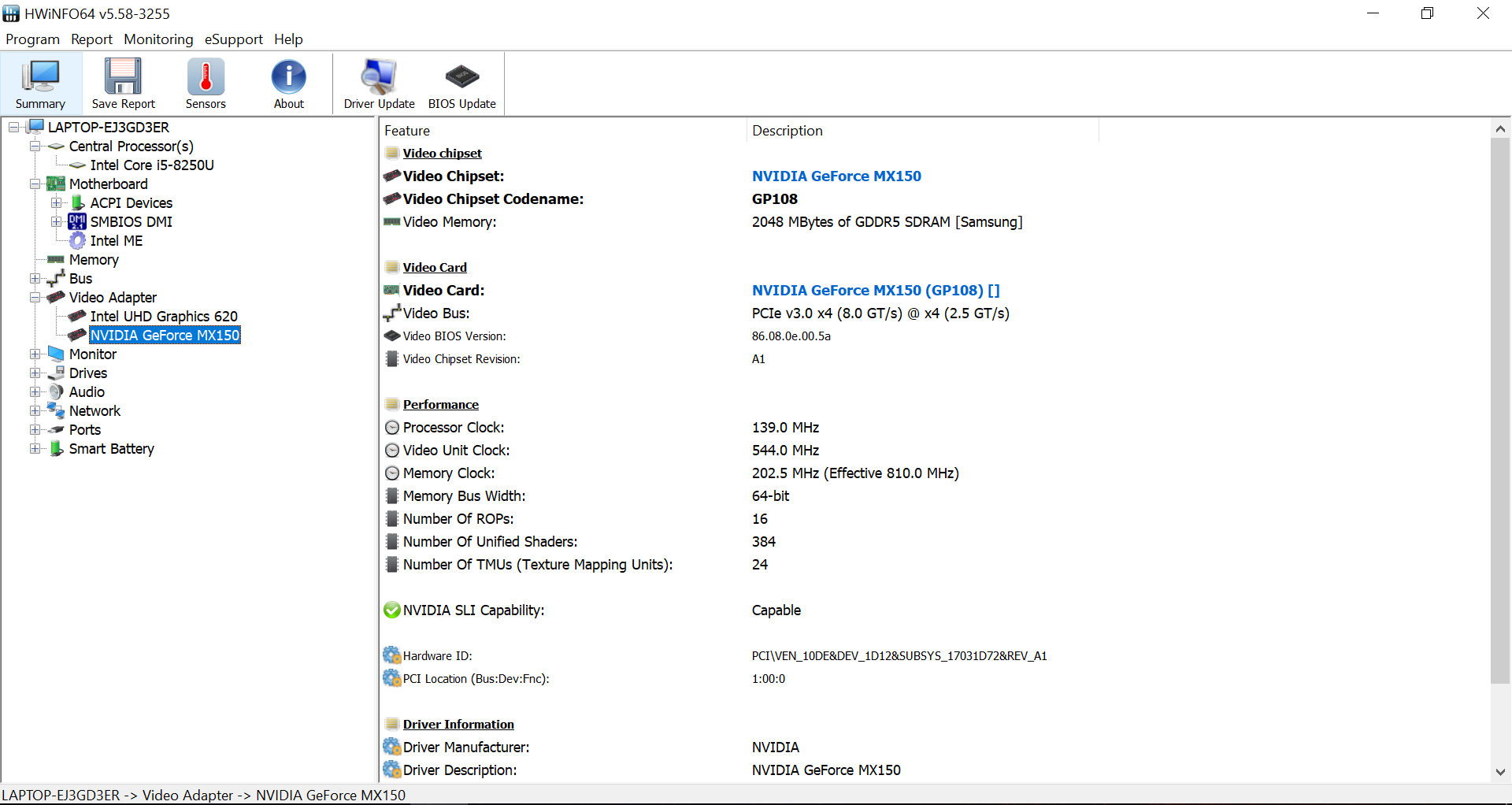This screenshot has height=805, width=1512.
Task: Select the Hardware ID value text
Action: pyautogui.click(x=899, y=656)
